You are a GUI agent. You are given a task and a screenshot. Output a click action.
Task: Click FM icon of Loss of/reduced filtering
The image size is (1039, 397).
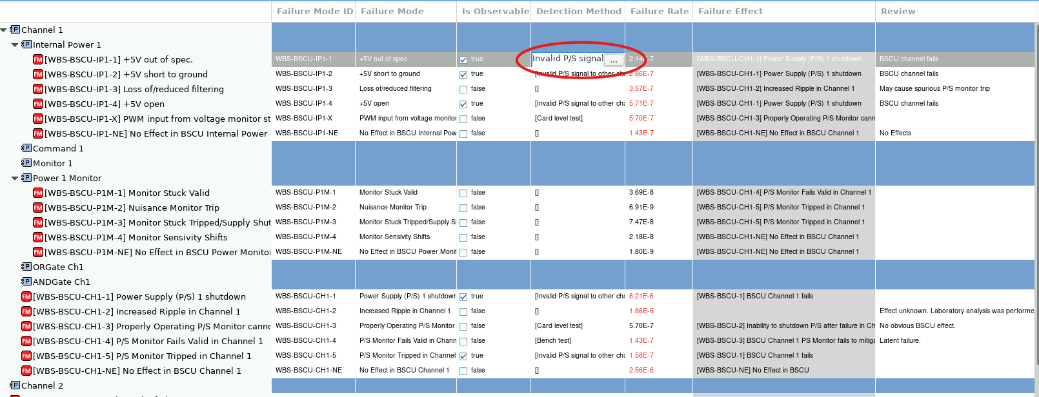point(38,89)
